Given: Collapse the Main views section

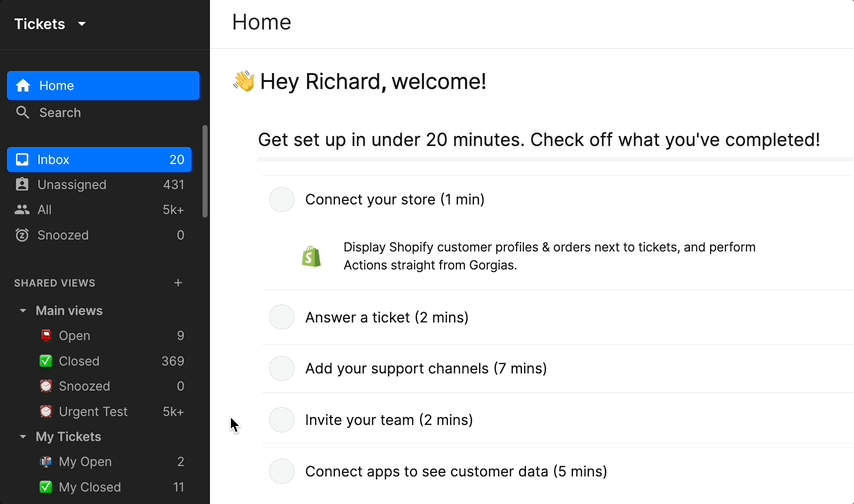Looking at the screenshot, I should coord(23,311).
